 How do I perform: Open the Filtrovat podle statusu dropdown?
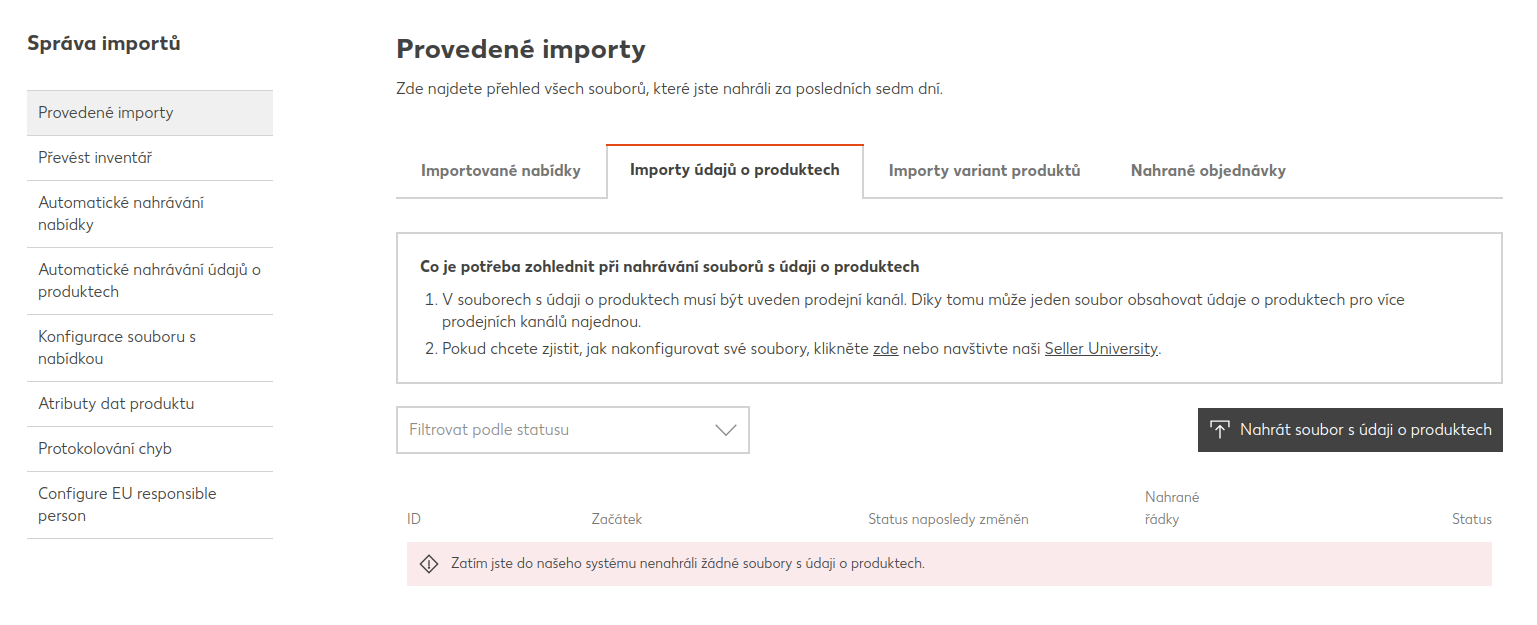(573, 430)
